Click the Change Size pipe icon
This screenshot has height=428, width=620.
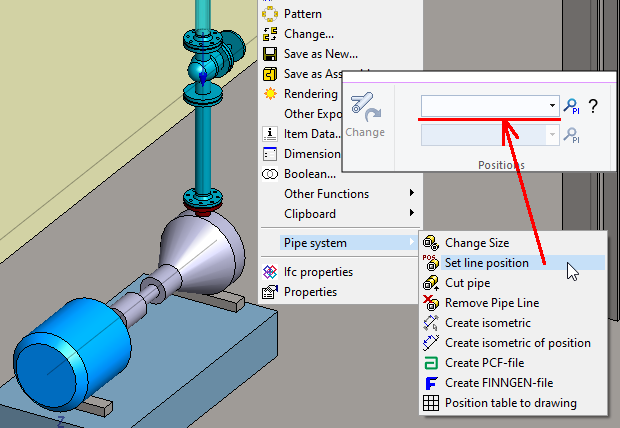(x=431, y=243)
